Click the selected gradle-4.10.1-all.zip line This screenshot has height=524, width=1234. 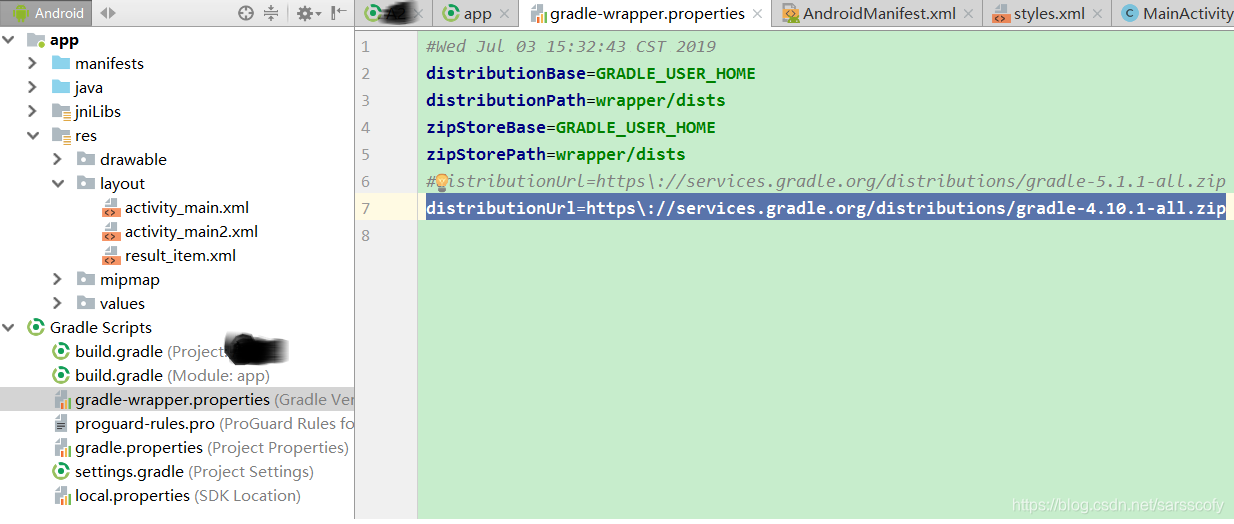click(826, 209)
